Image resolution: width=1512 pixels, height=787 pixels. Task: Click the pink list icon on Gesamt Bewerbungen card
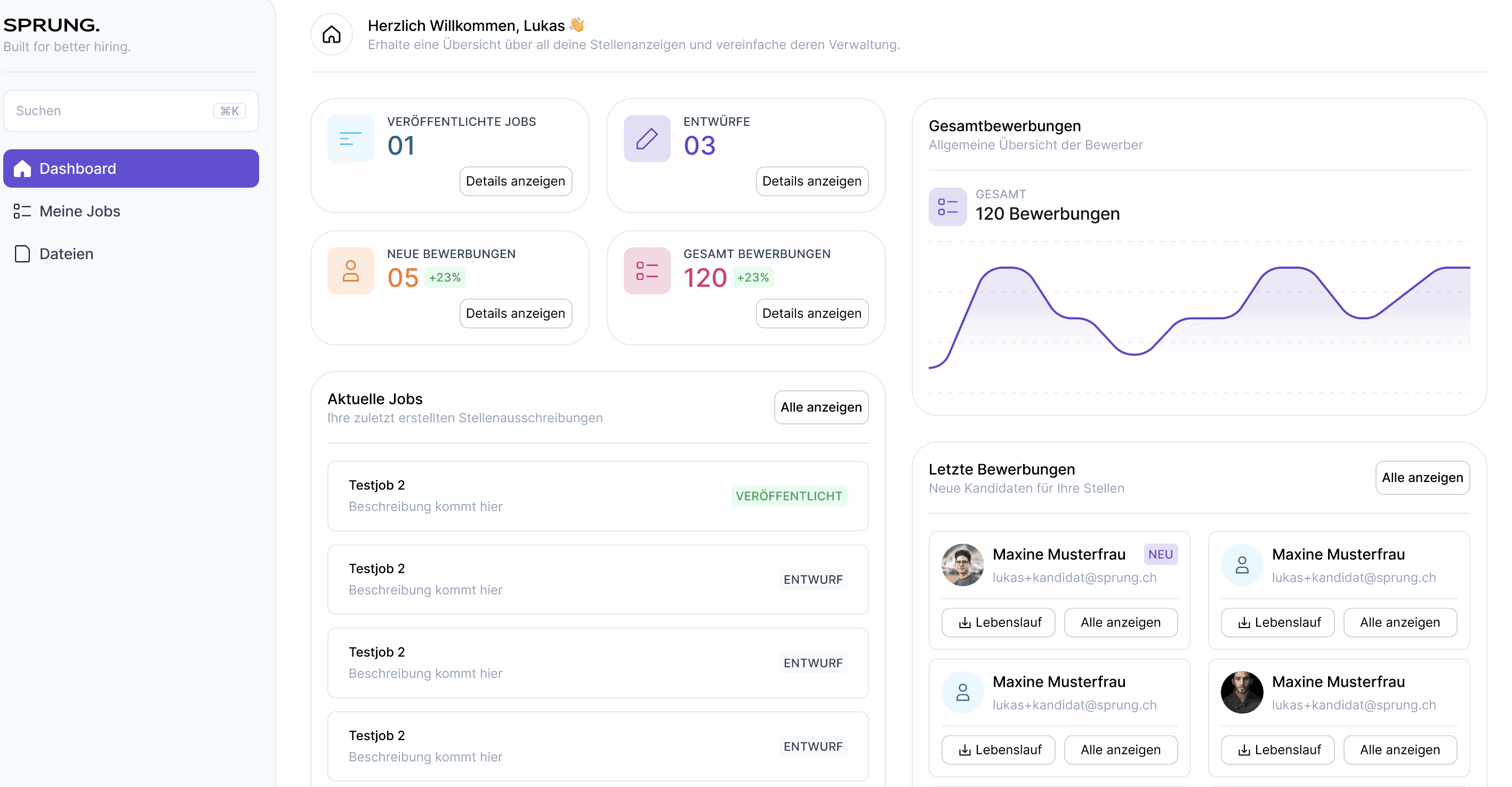646,271
